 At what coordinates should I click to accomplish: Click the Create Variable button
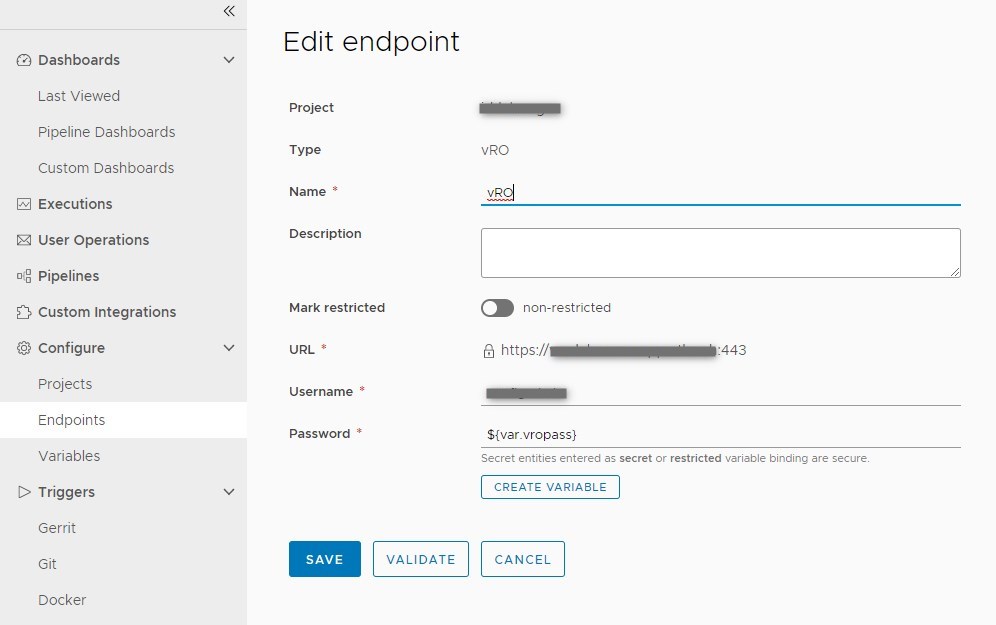point(550,487)
